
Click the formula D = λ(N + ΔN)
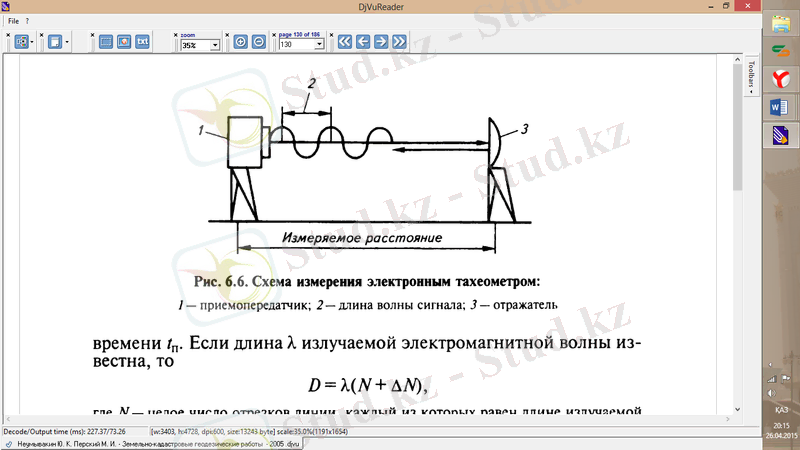point(367,385)
